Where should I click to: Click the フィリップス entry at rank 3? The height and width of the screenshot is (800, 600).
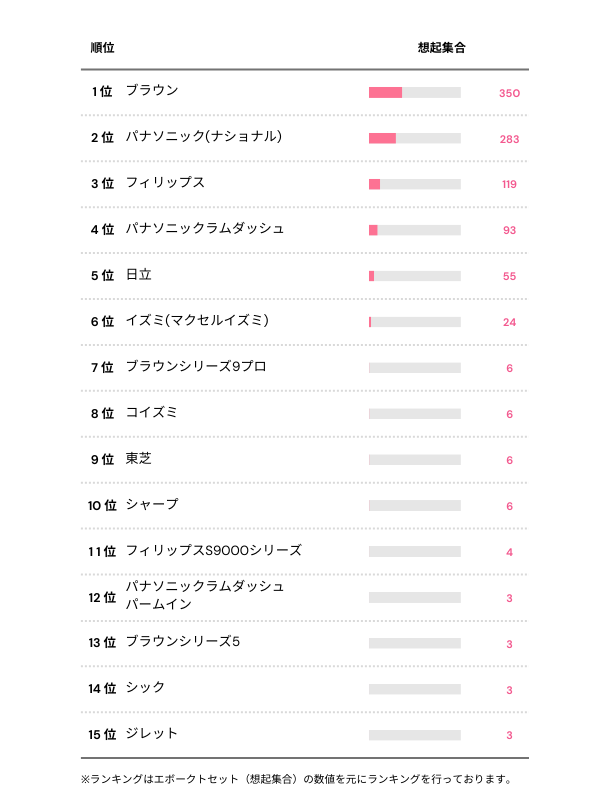point(165,183)
